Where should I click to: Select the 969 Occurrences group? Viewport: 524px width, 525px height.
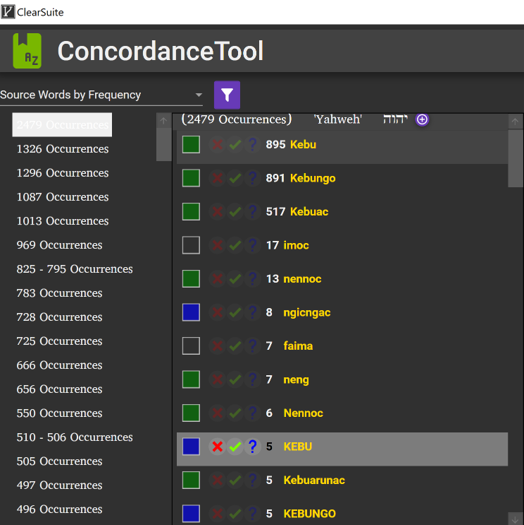coord(59,245)
